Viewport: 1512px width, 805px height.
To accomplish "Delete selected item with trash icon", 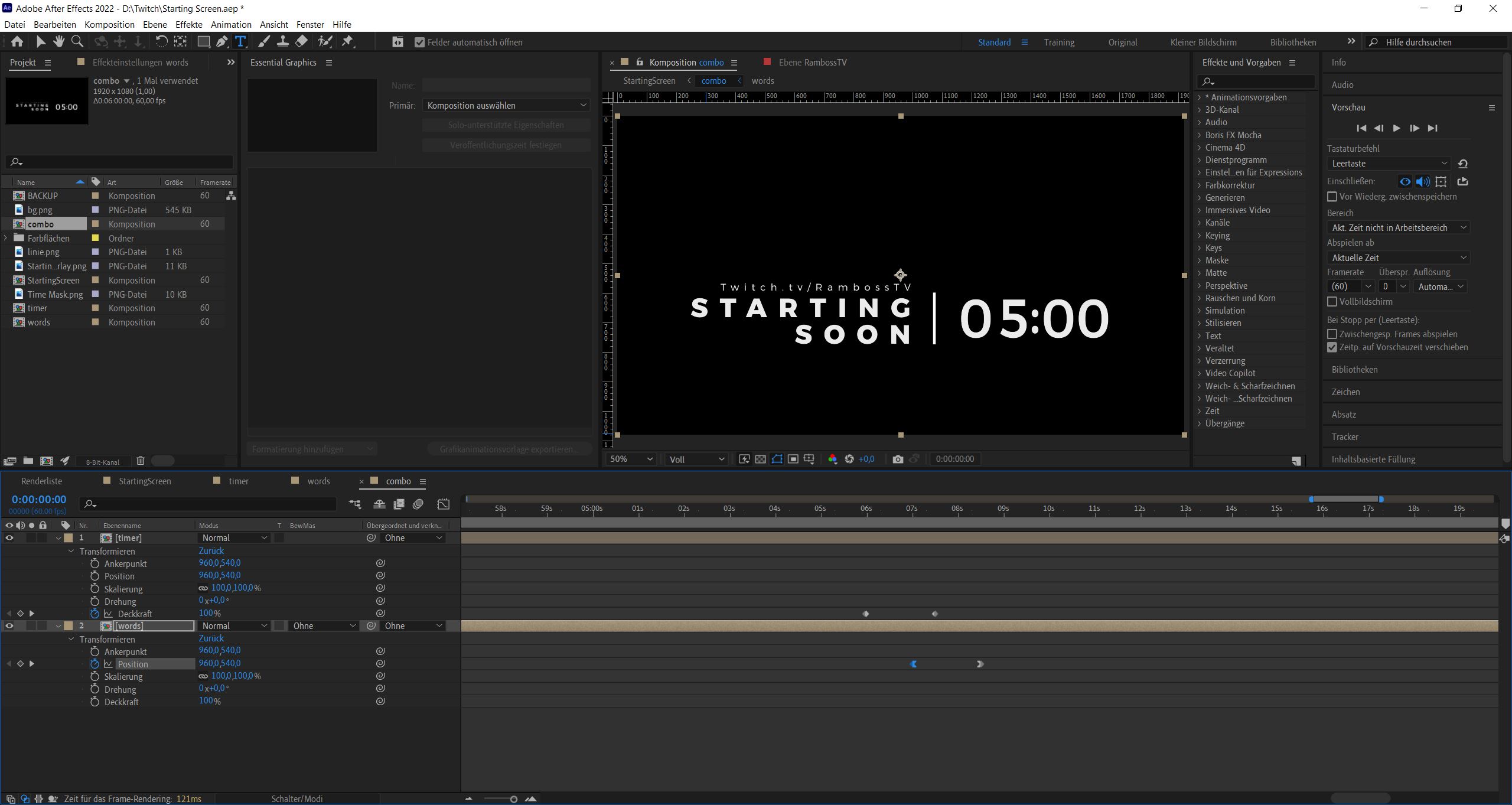I will coord(140,461).
